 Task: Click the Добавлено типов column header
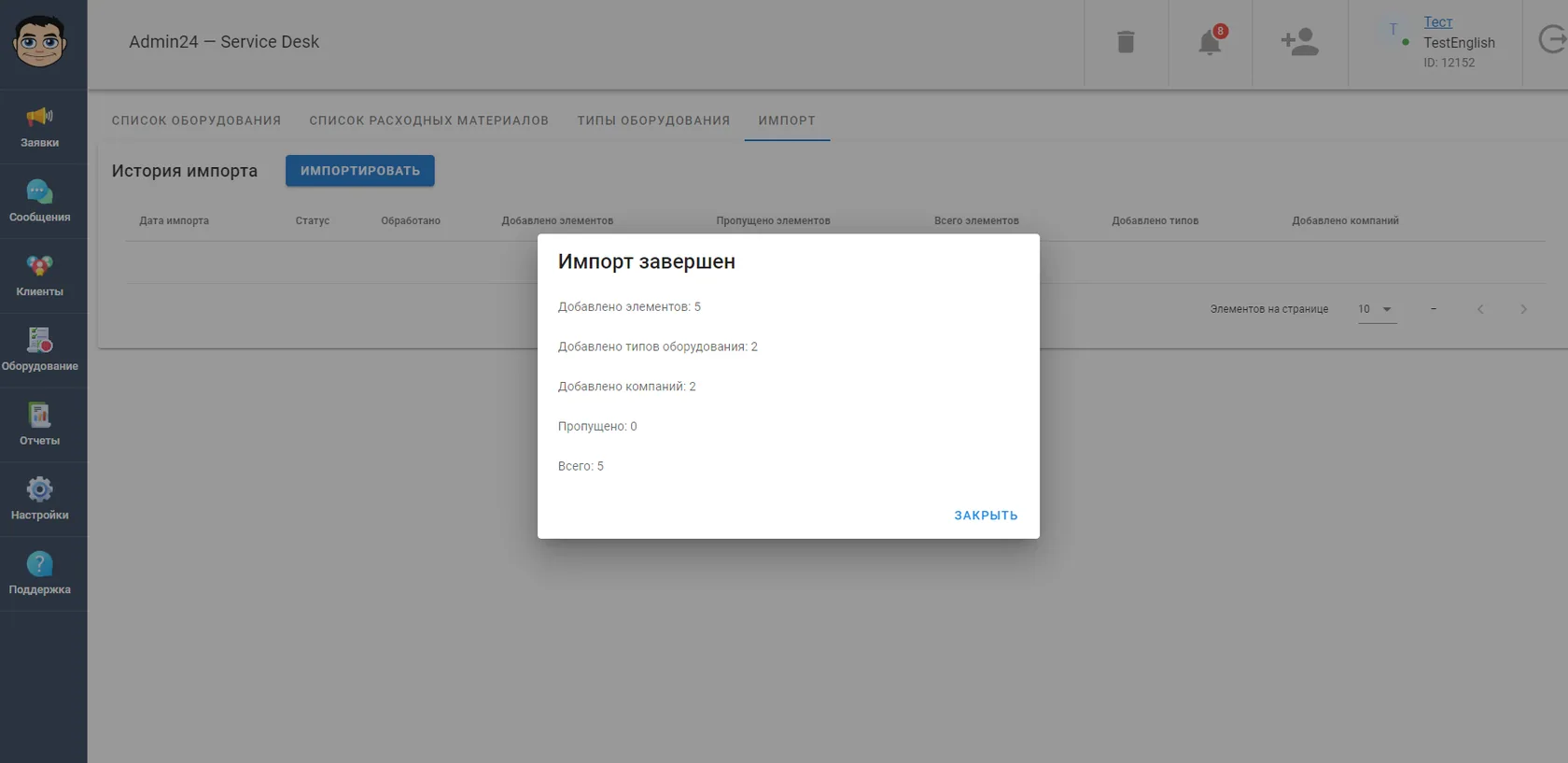[1155, 221]
